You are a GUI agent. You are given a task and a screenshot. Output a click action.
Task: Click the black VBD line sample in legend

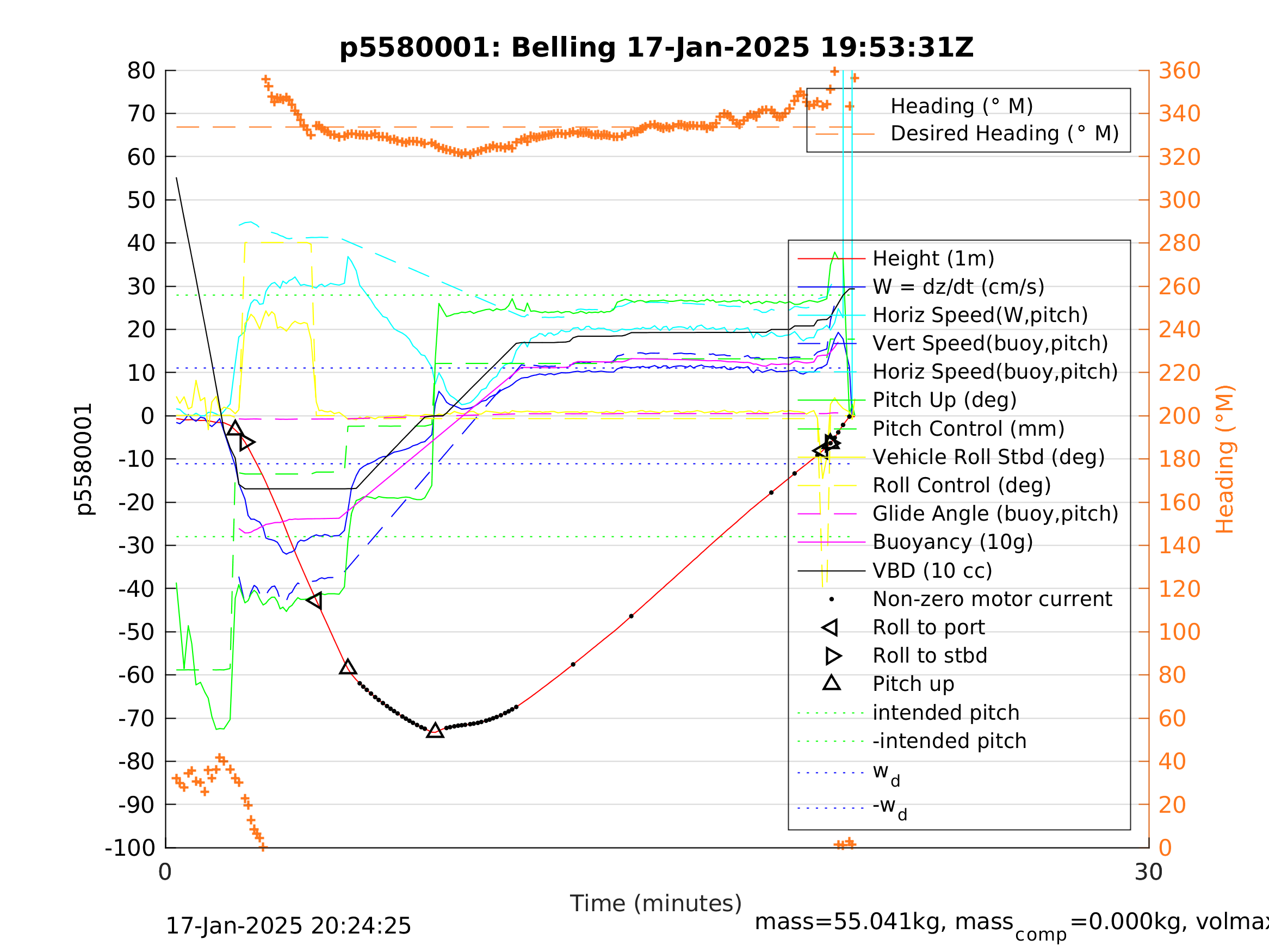pos(832,571)
